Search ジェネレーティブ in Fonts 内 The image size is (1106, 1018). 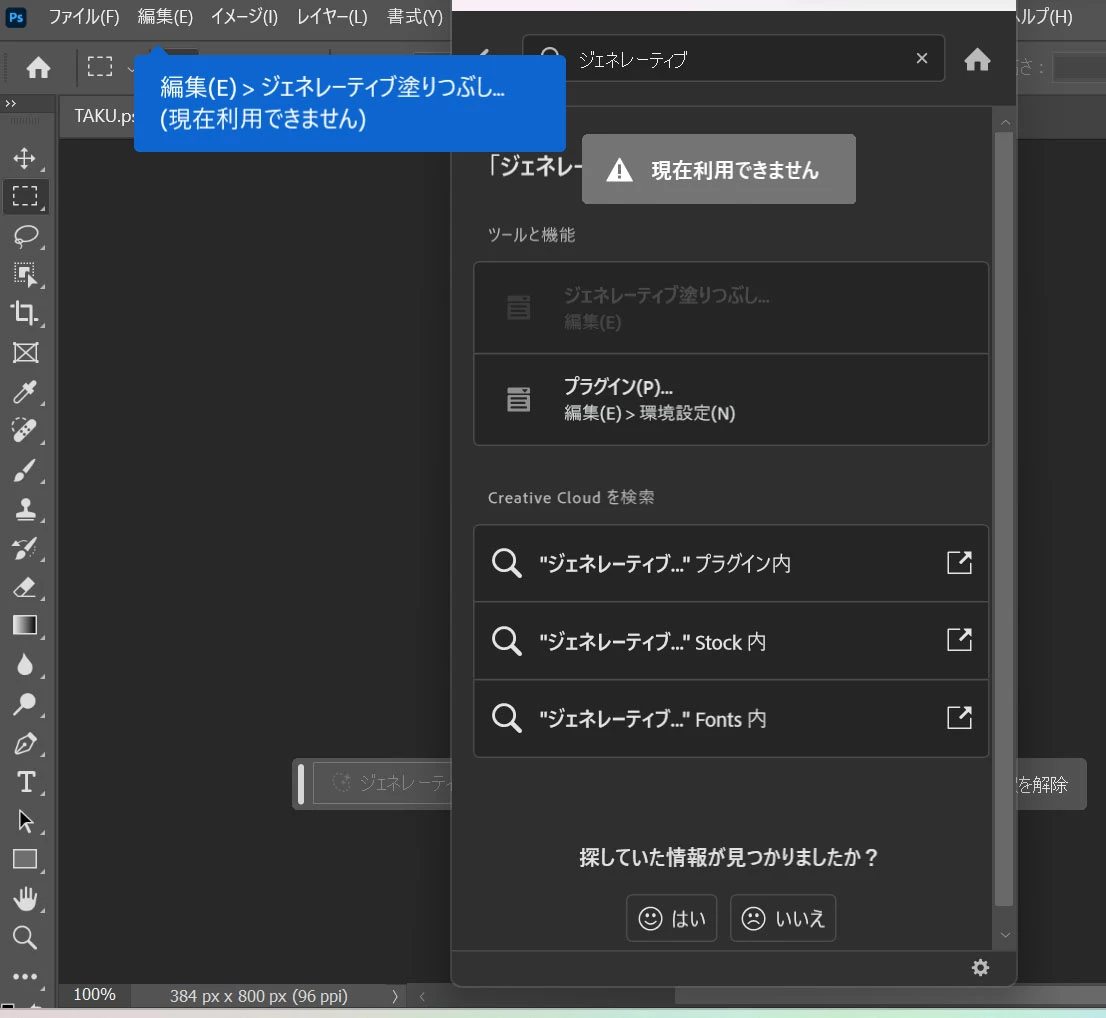[731, 718]
